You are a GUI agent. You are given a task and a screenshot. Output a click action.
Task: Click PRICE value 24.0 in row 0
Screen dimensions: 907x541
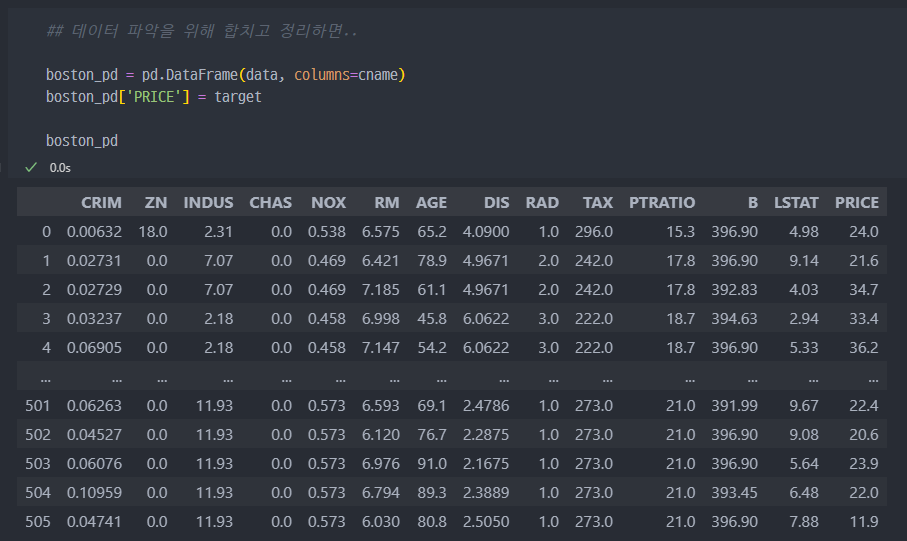point(864,231)
